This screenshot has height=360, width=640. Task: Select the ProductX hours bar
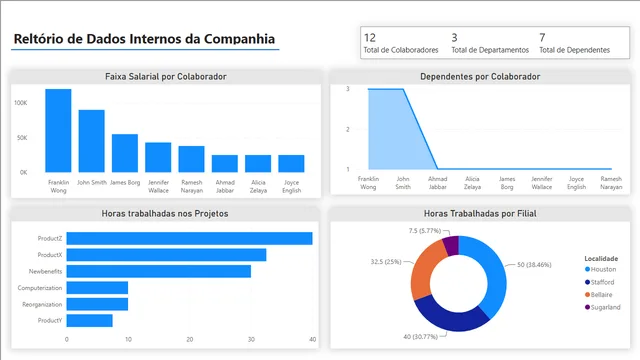(167, 255)
